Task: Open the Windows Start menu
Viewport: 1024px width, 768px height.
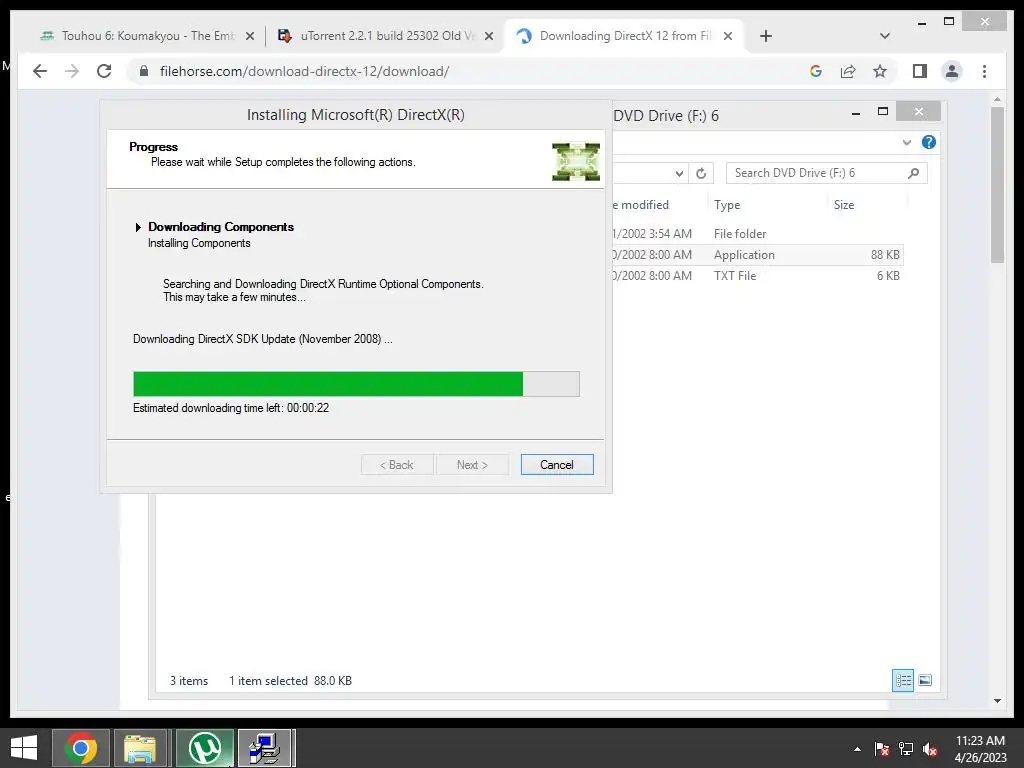Action: click(24, 748)
